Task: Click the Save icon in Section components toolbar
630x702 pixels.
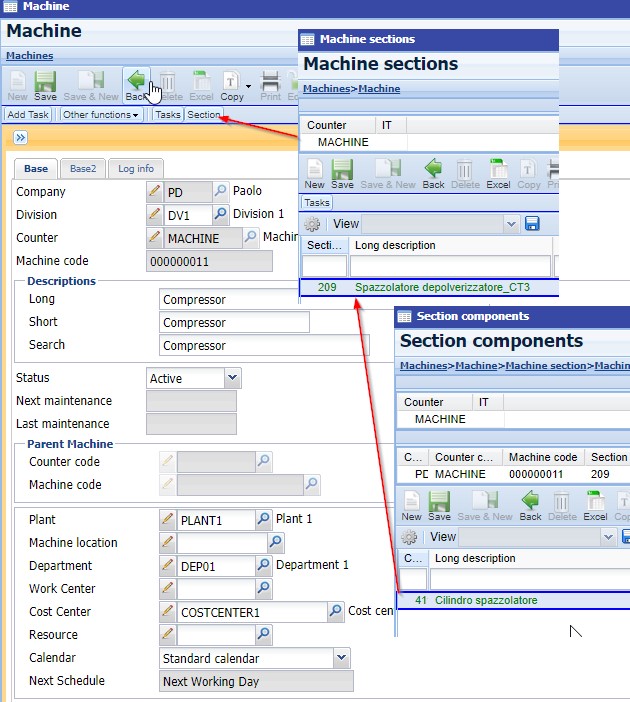Action: (x=439, y=505)
